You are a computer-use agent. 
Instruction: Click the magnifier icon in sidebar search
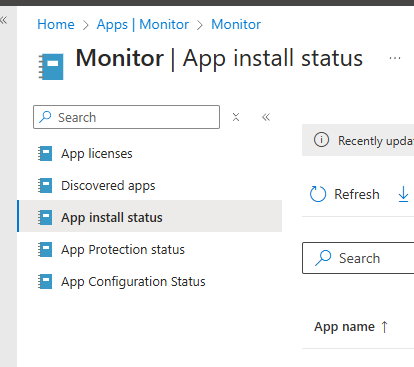coord(45,117)
